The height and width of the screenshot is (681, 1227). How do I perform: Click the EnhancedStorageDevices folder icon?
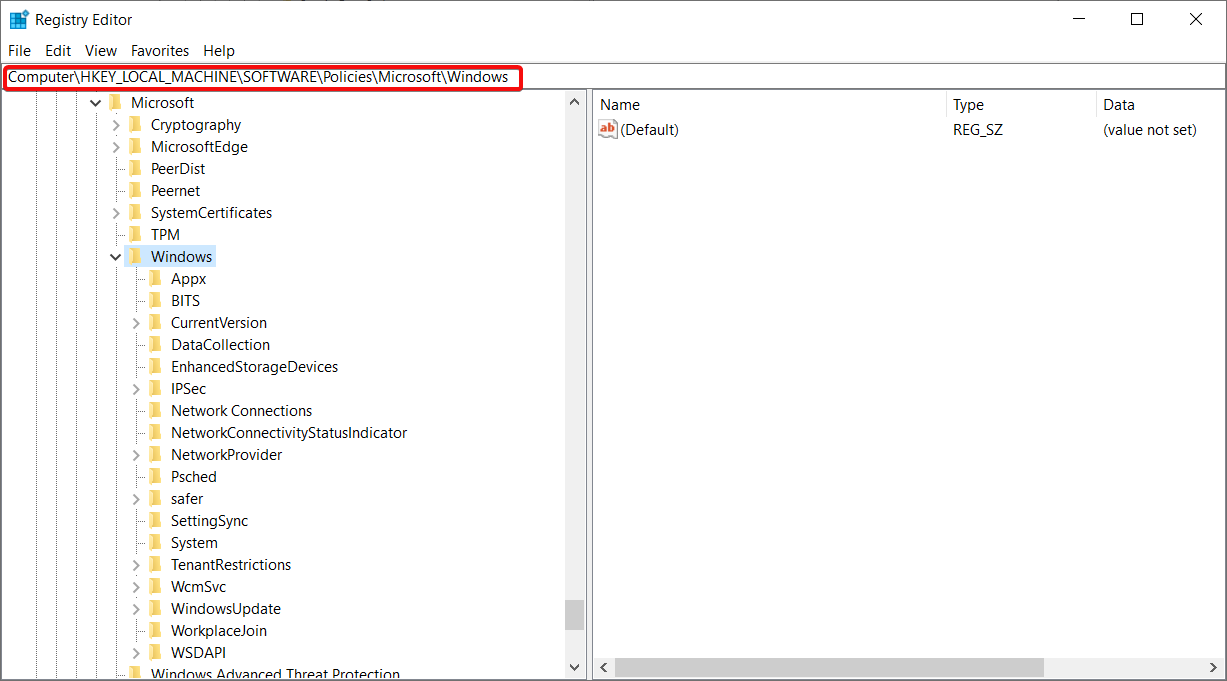(155, 366)
